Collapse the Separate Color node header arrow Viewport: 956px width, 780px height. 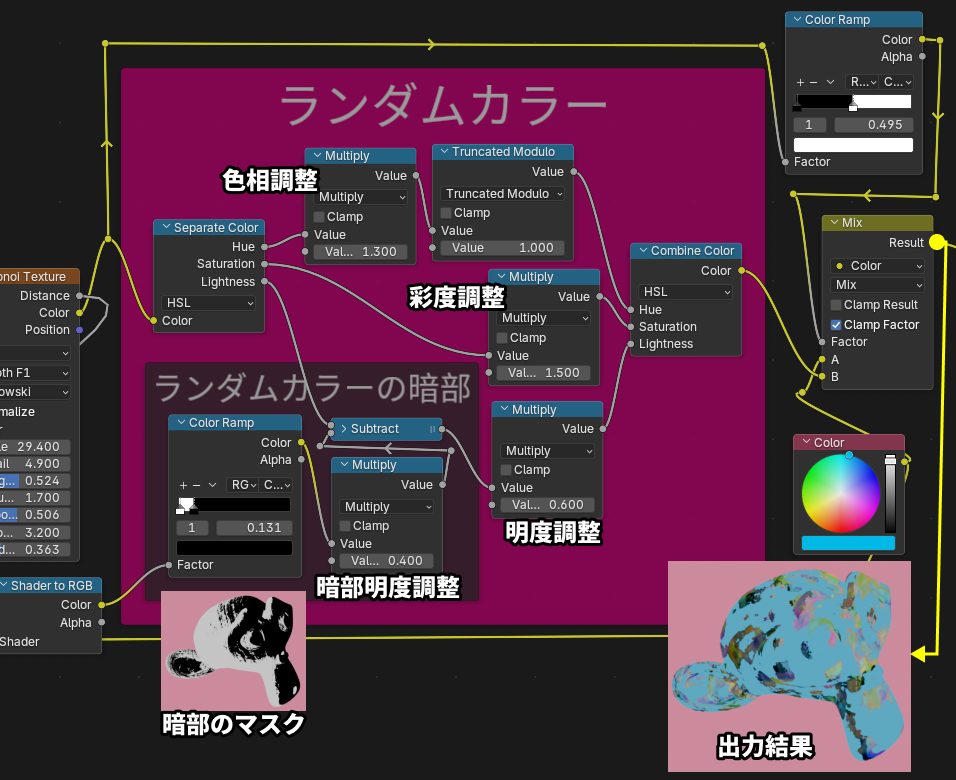[x=165, y=228]
